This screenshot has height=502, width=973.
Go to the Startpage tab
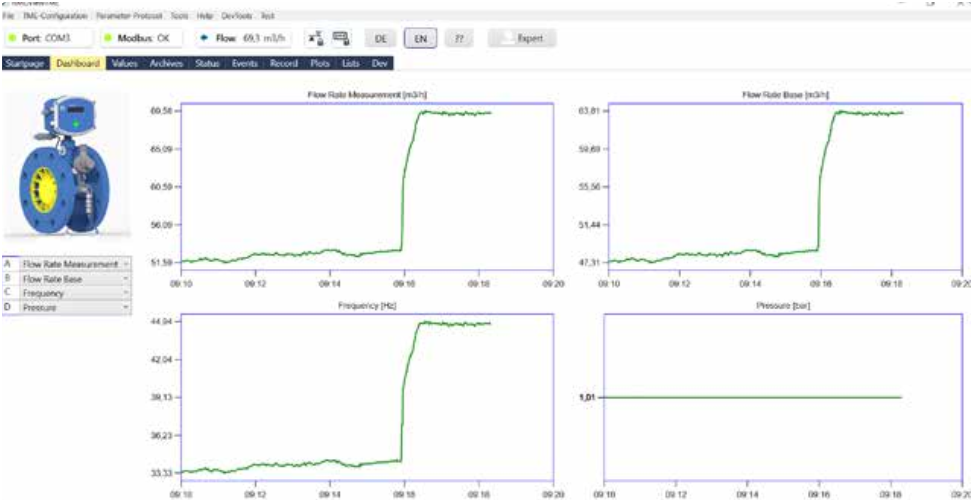[26, 63]
